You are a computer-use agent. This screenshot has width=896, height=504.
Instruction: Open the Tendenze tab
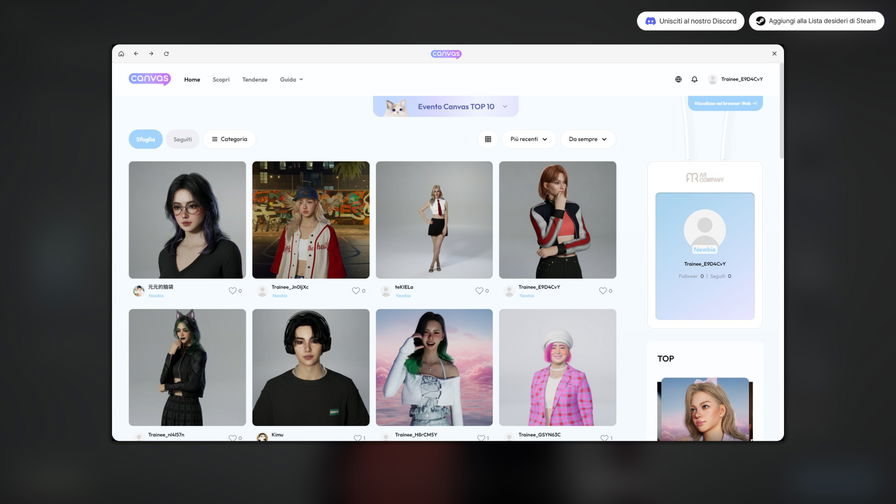pyautogui.click(x=254, y=79)
